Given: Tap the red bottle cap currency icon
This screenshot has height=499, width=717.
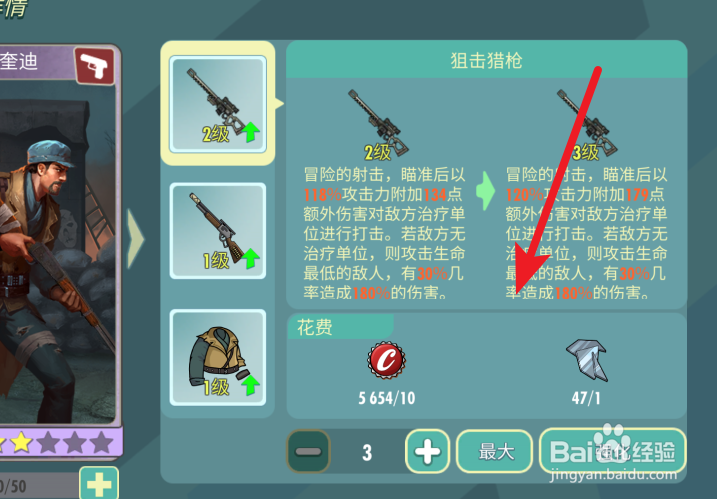Looking at the screenshot, I should (x=386, y=360).
